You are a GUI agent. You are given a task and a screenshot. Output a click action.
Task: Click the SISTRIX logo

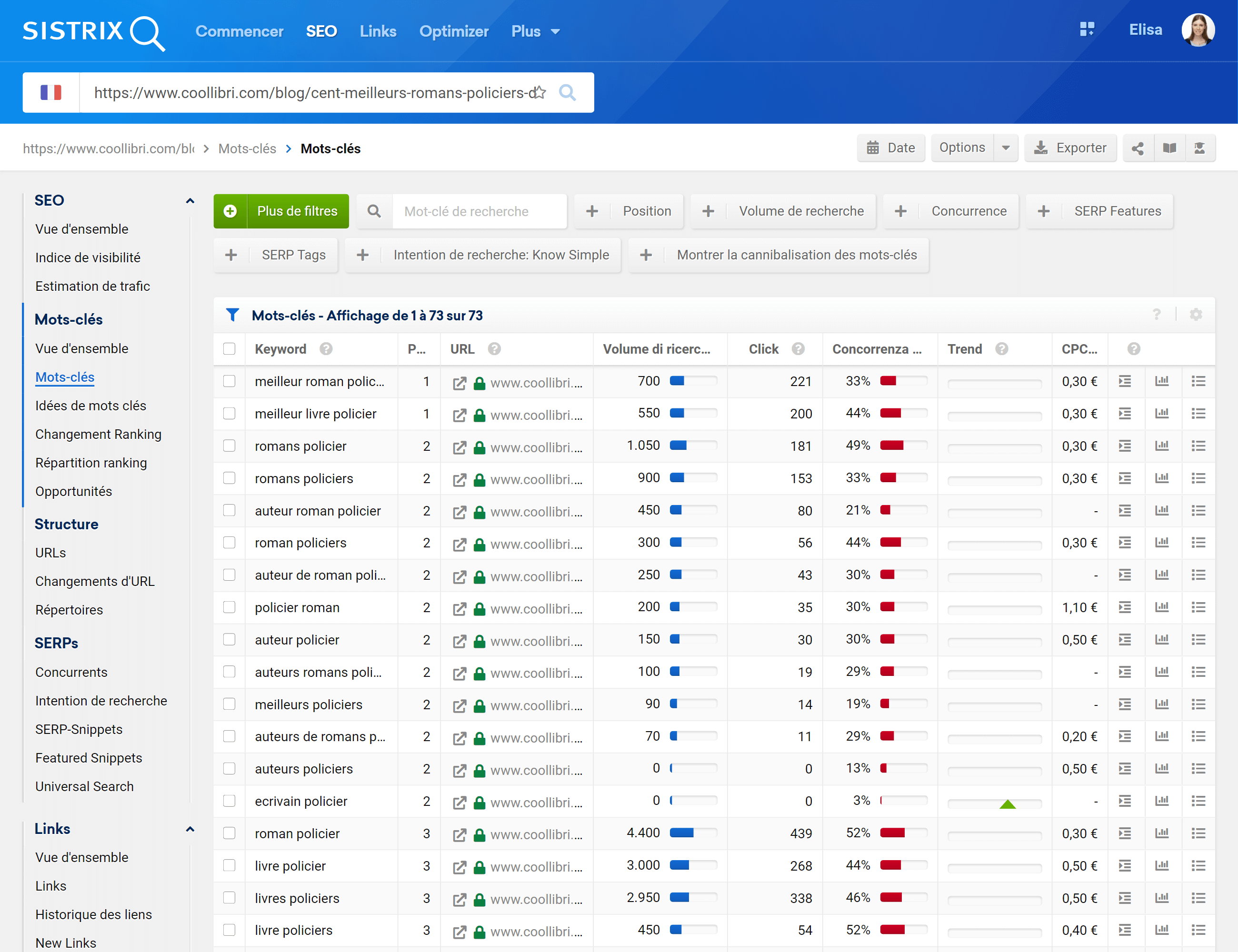tap(93, 32)
